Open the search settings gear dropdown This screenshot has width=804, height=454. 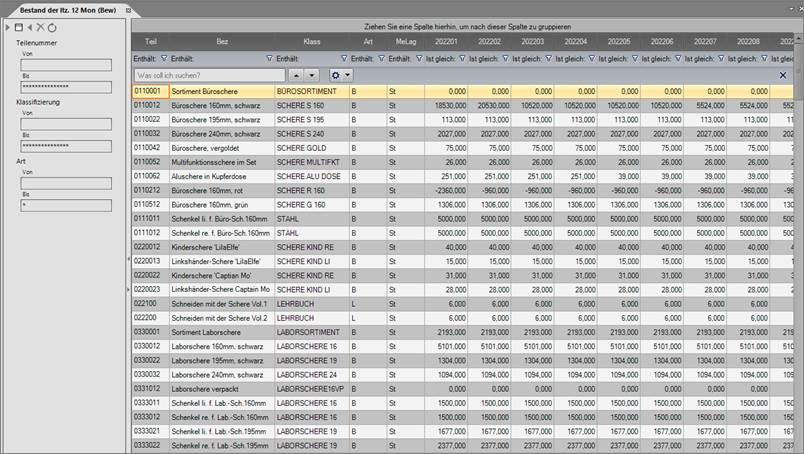tap(341, 75)
